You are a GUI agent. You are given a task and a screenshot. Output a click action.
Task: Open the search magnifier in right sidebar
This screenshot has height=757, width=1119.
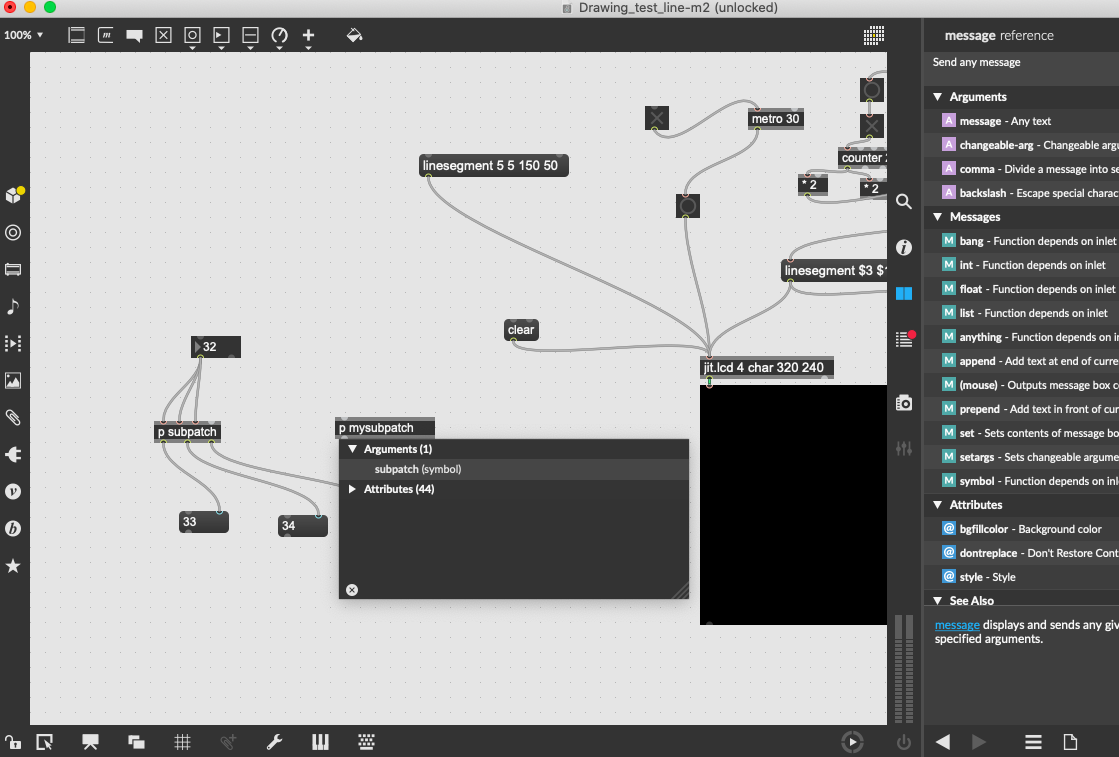click(x=904, y=202)
